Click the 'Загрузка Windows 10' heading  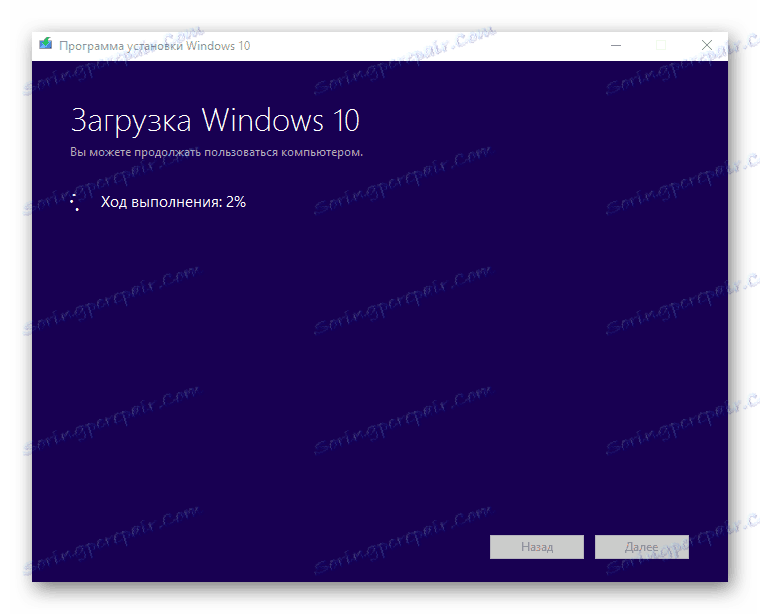point(215,120)
